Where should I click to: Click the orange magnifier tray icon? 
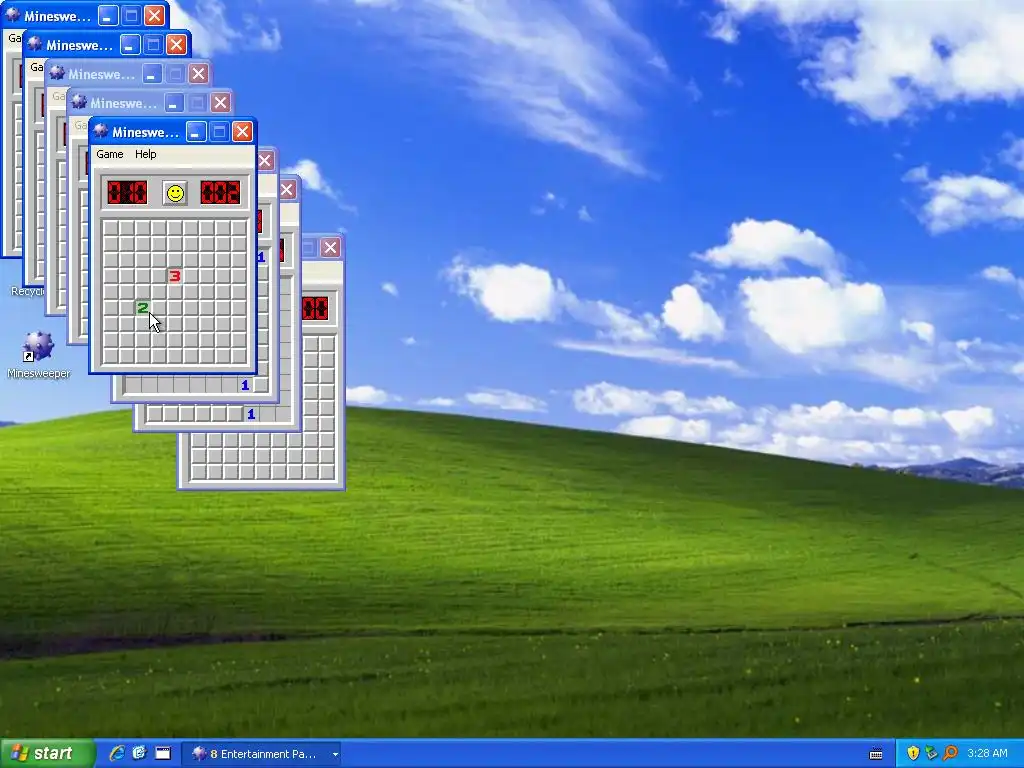[x=950, y=754]
